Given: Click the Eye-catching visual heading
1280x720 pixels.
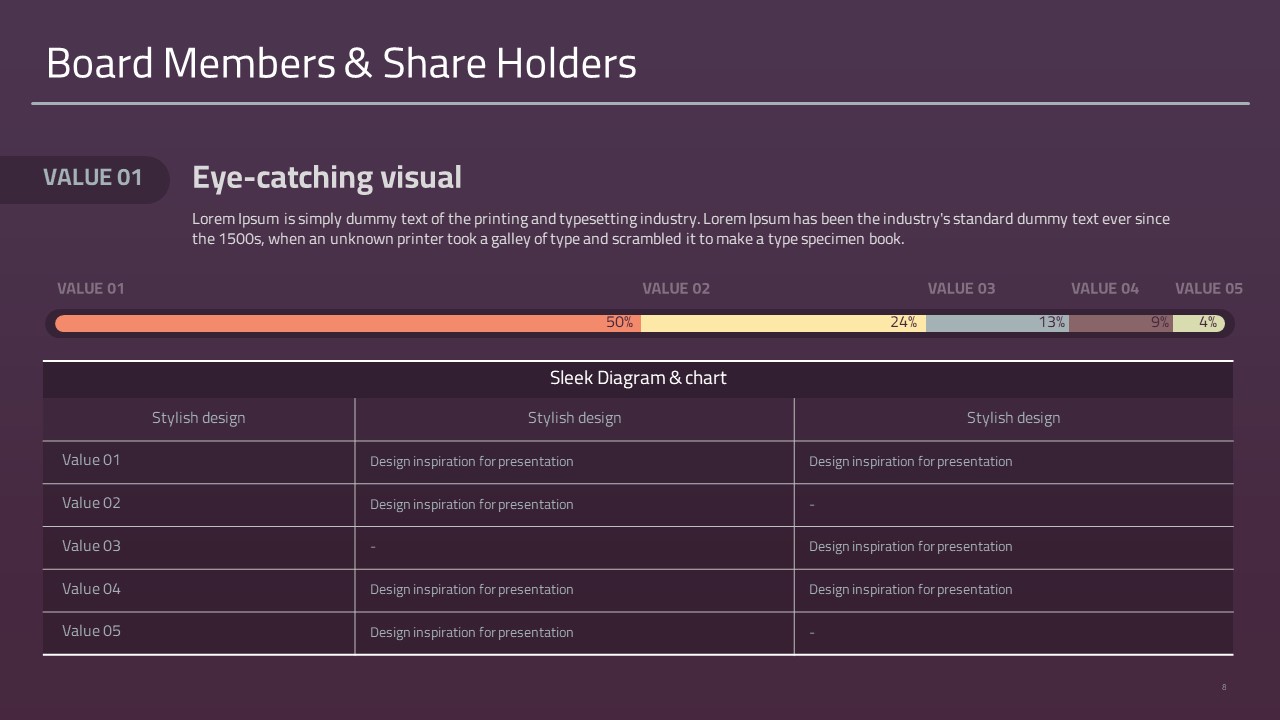Looking at the screenshot, I should tap(327, 177).
